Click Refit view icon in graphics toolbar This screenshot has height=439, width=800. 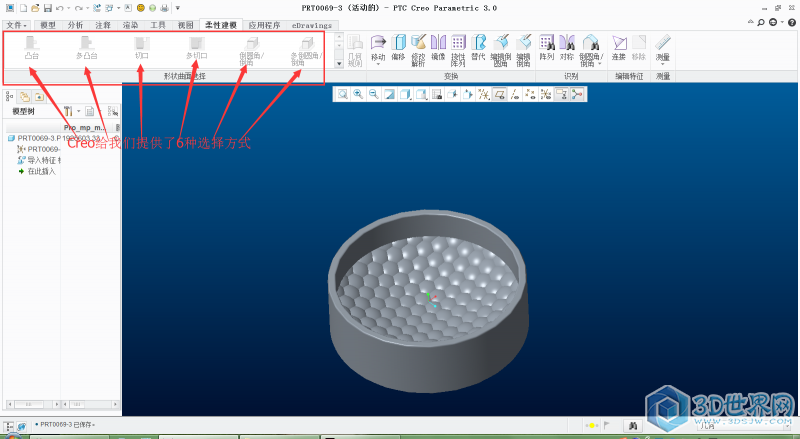pyautogui.click(x=343, y=94)
